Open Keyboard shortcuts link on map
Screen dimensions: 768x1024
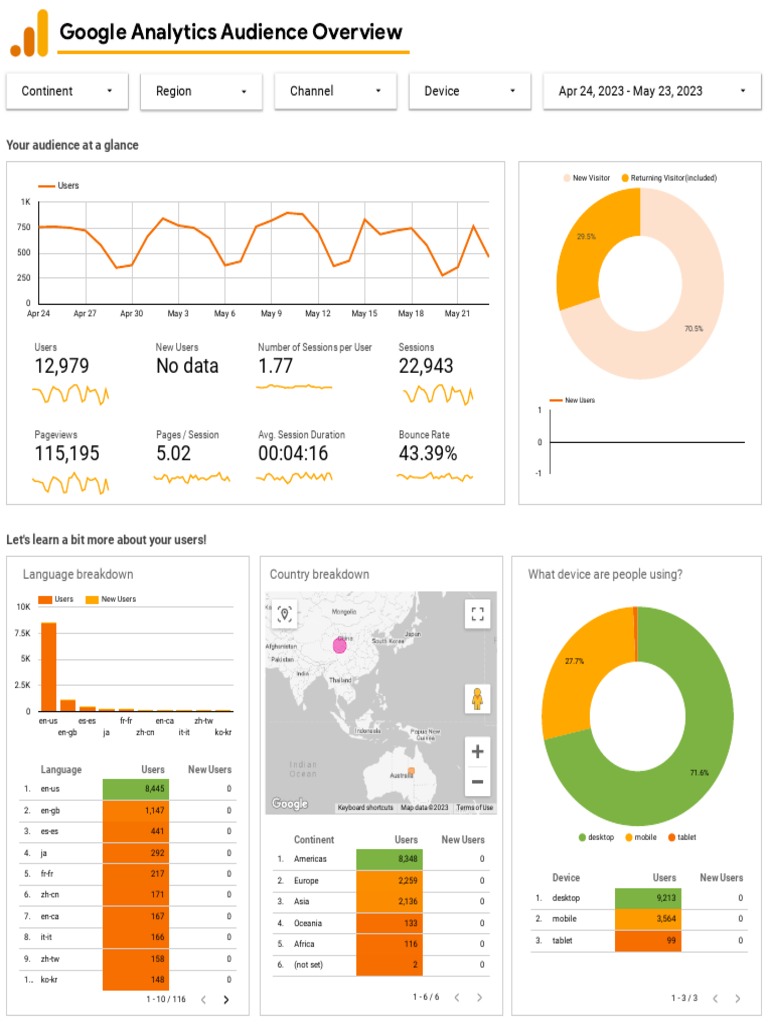365,808
